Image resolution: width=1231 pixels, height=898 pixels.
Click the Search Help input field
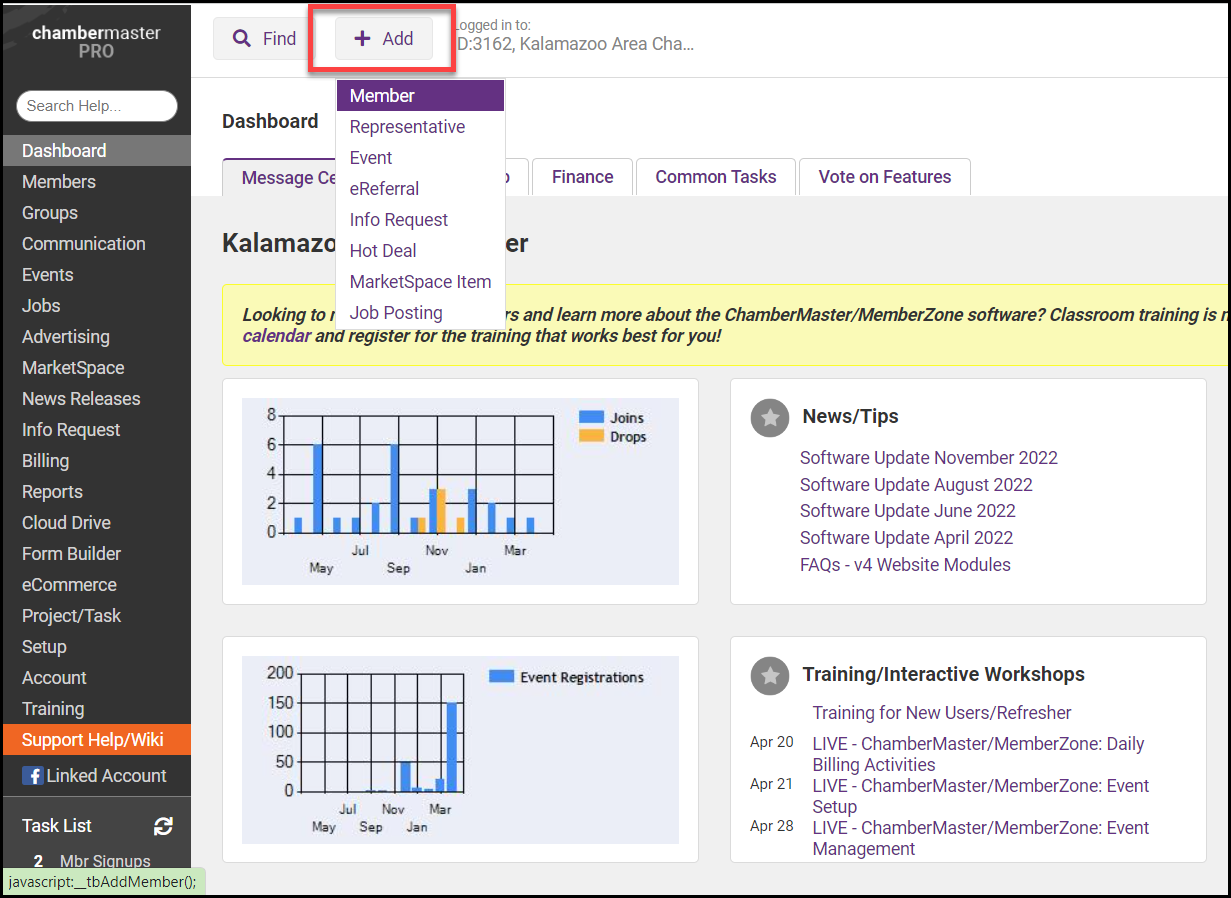click(x=96, y=106)
